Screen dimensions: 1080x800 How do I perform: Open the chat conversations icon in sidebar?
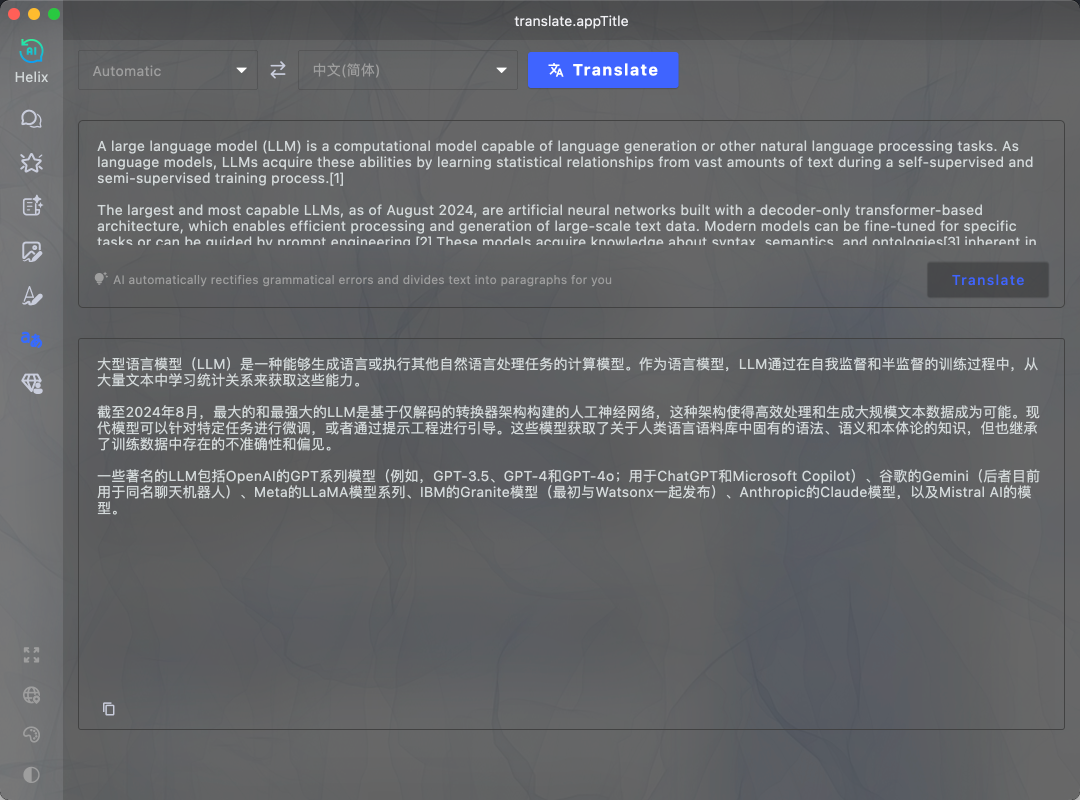(31, 119)
